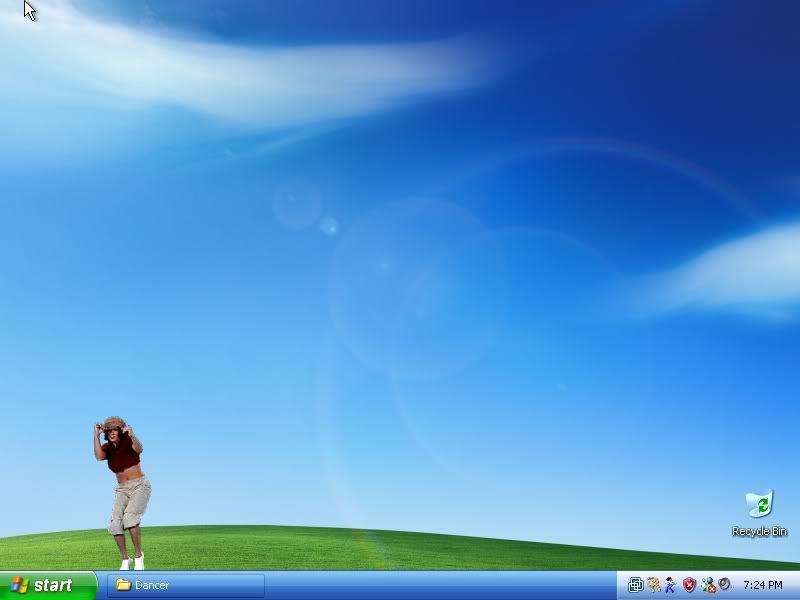
Task: Open the red security shield alert icon
Action: pyautogui.click(x=689, y=585)
